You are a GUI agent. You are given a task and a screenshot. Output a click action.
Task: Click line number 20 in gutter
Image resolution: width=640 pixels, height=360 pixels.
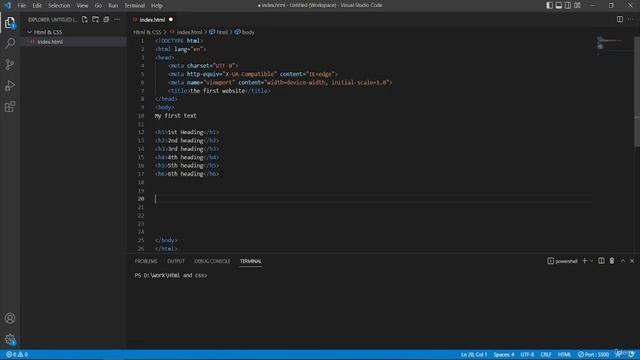pos(141,199)
